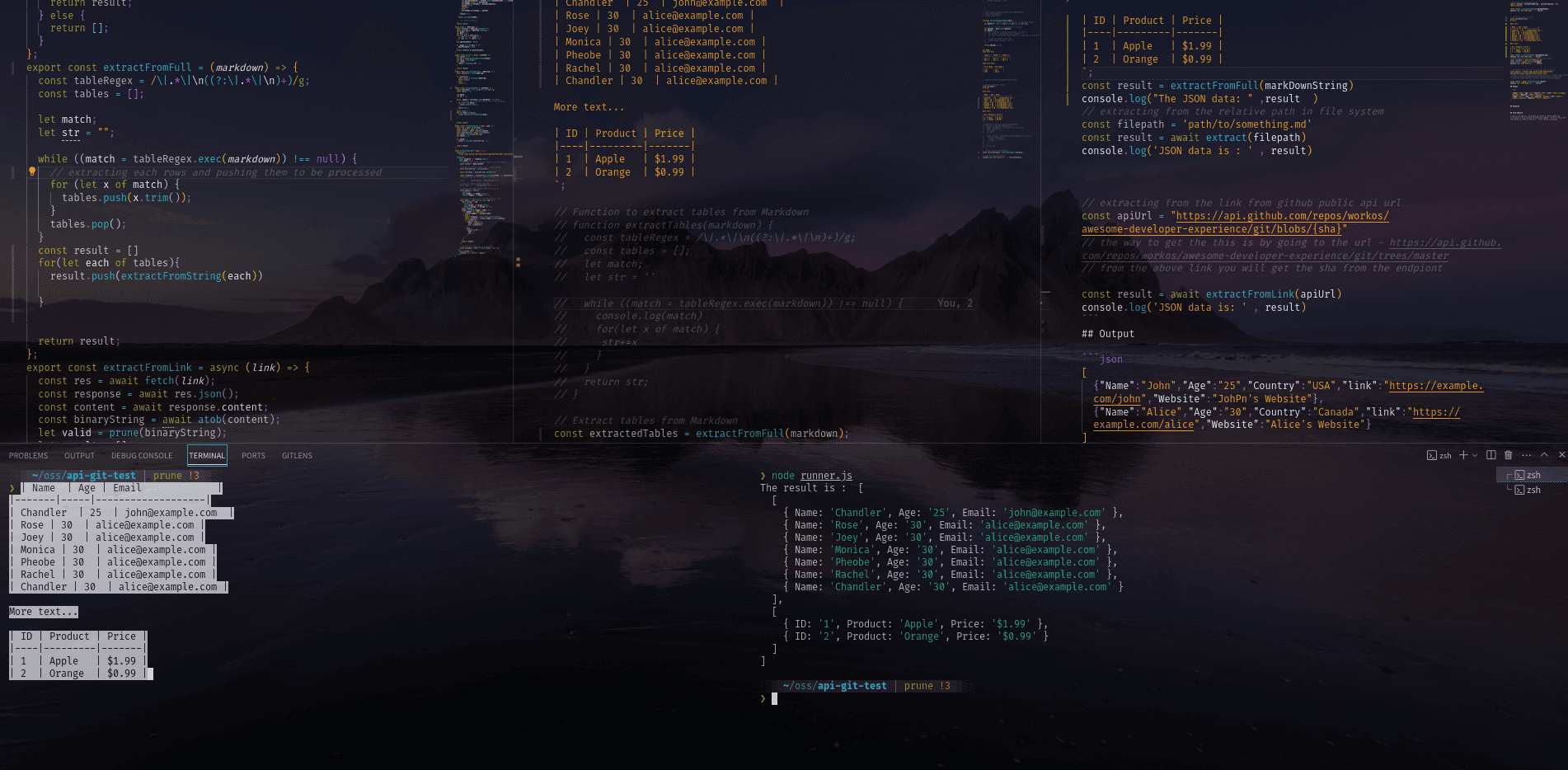Click 'More text...' in the left terminal

point(44,612)
